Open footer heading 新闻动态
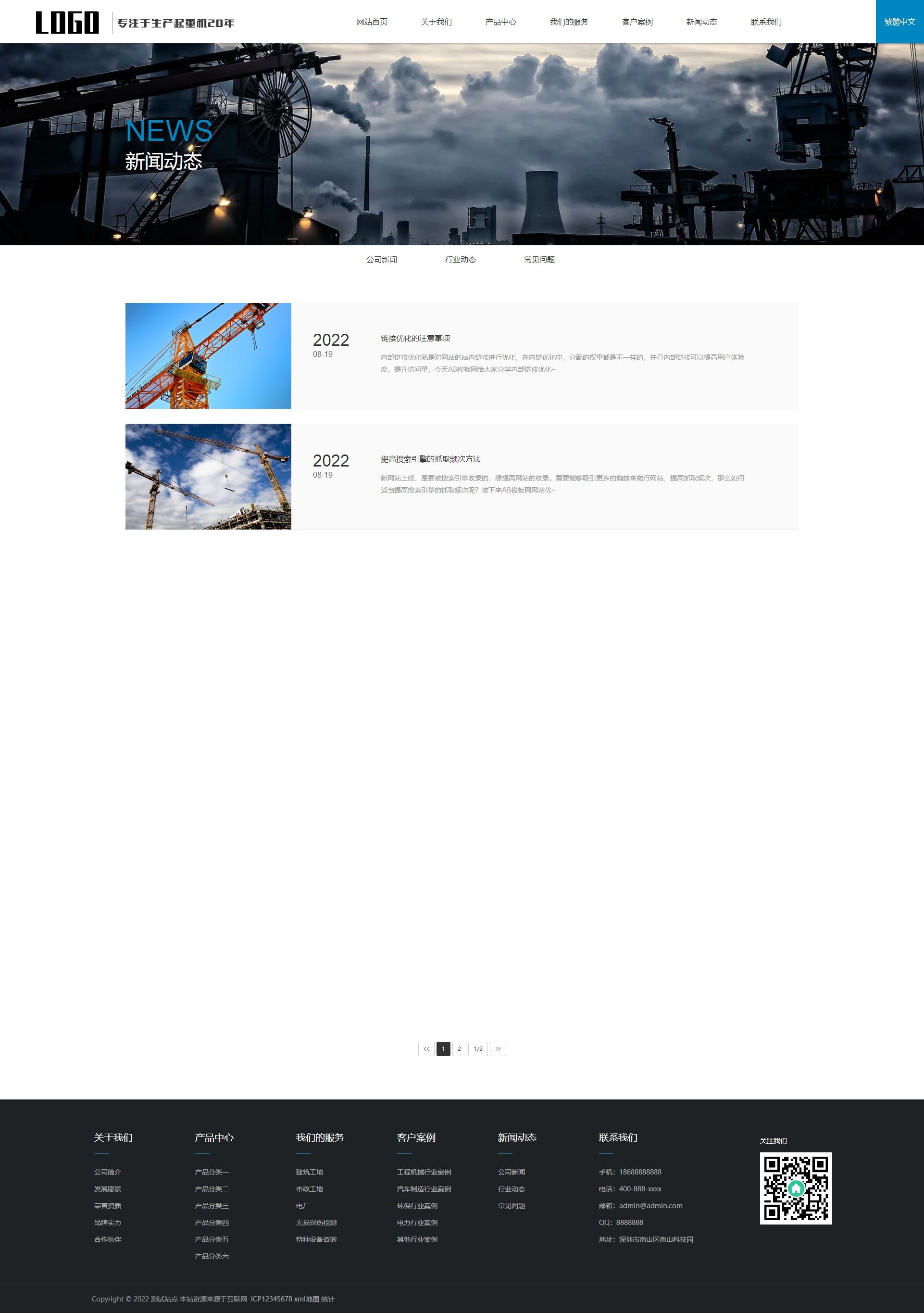Viewport: 924px width, 1313px height. coord(517,1137)
